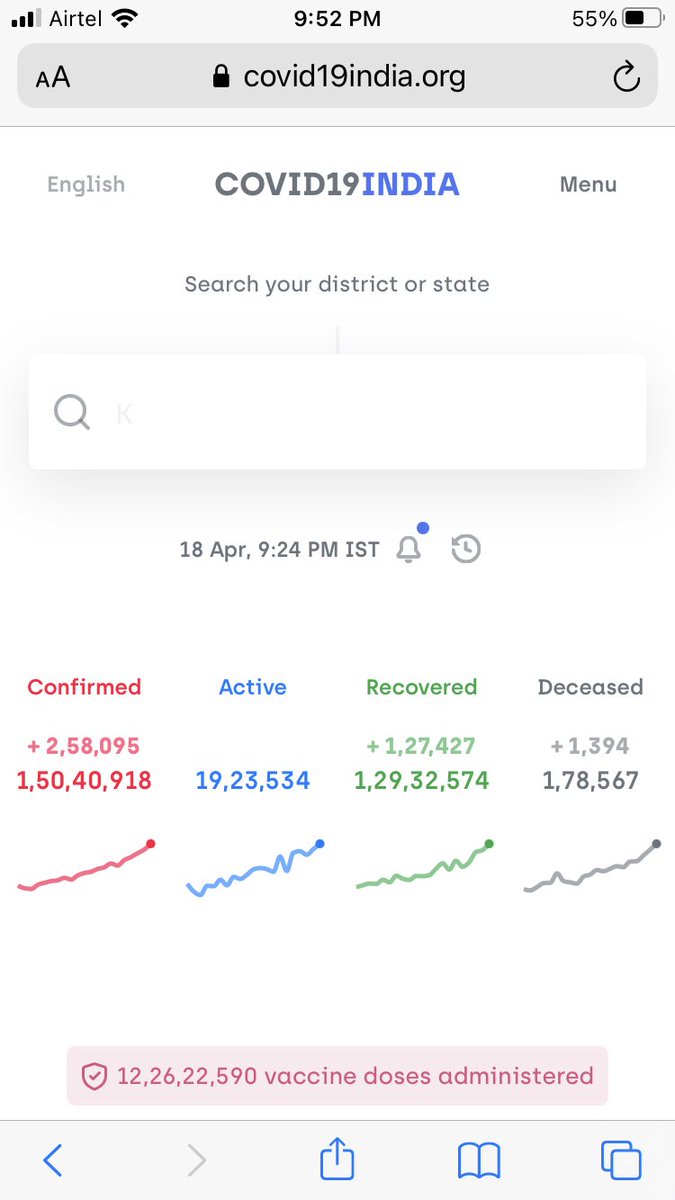Image resolution: width=675 pixels, height=1200 pixels.
Task: Click the 18 Apr, 9:24 PM IST timestamp
Action: [280, 550]
